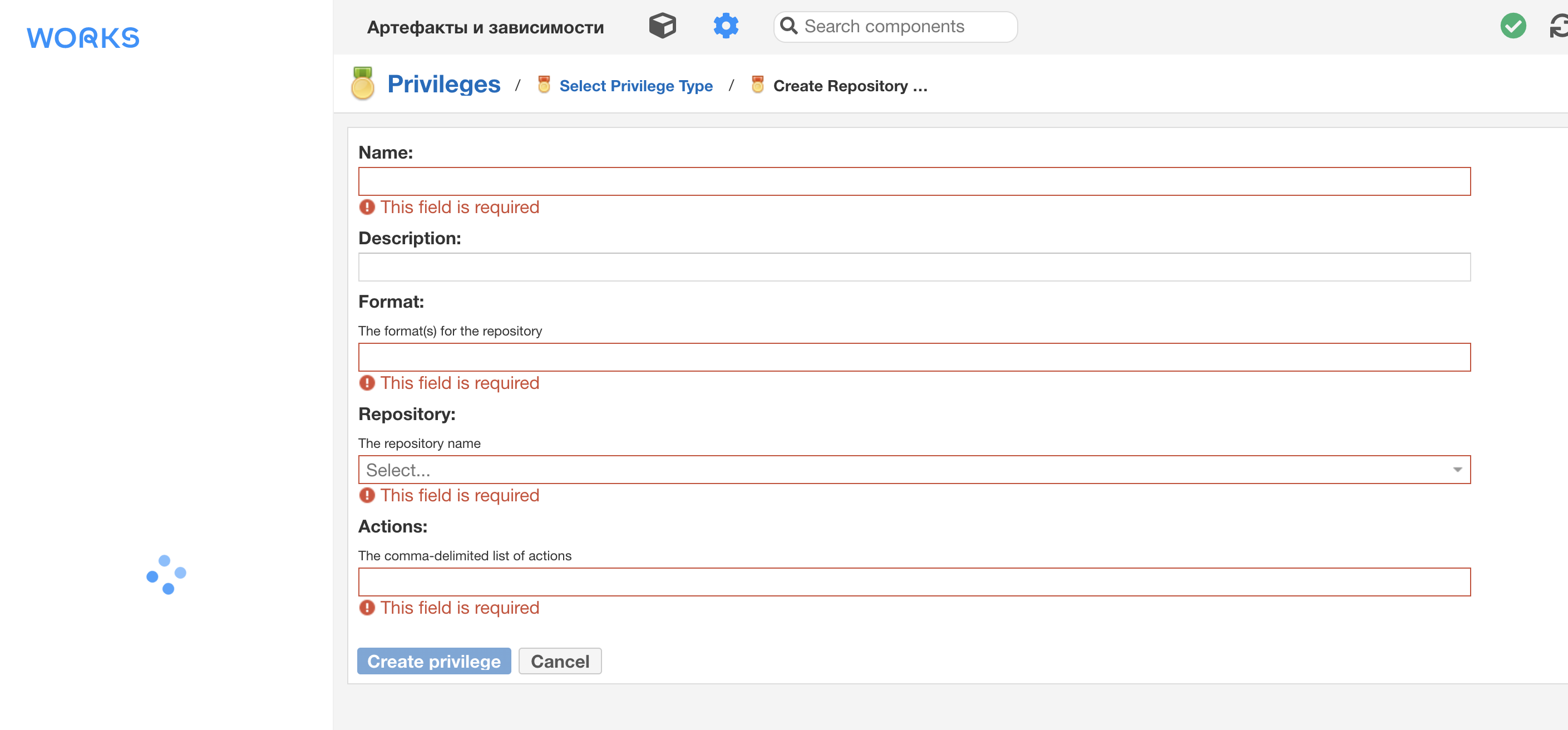
Task: Click the Privileges medal icon
Action: (362, 84)
